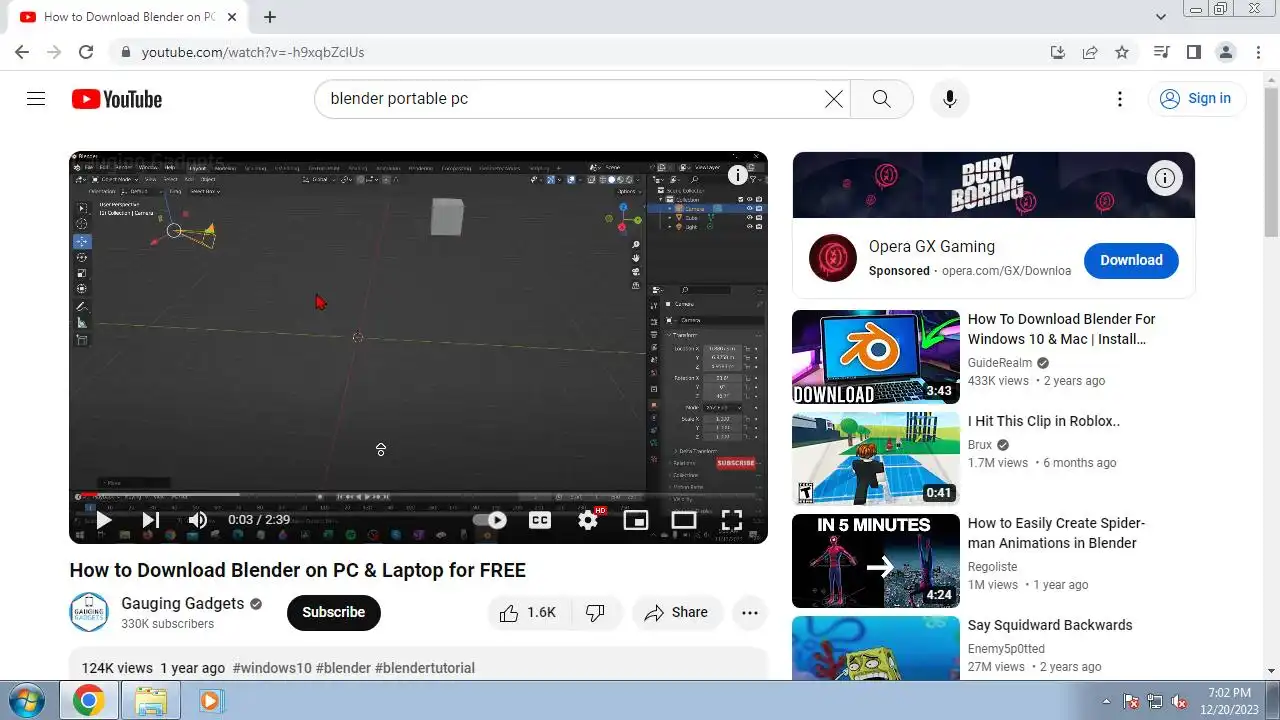
Task: Open player settings gear
Action: (x=588, y=520)
